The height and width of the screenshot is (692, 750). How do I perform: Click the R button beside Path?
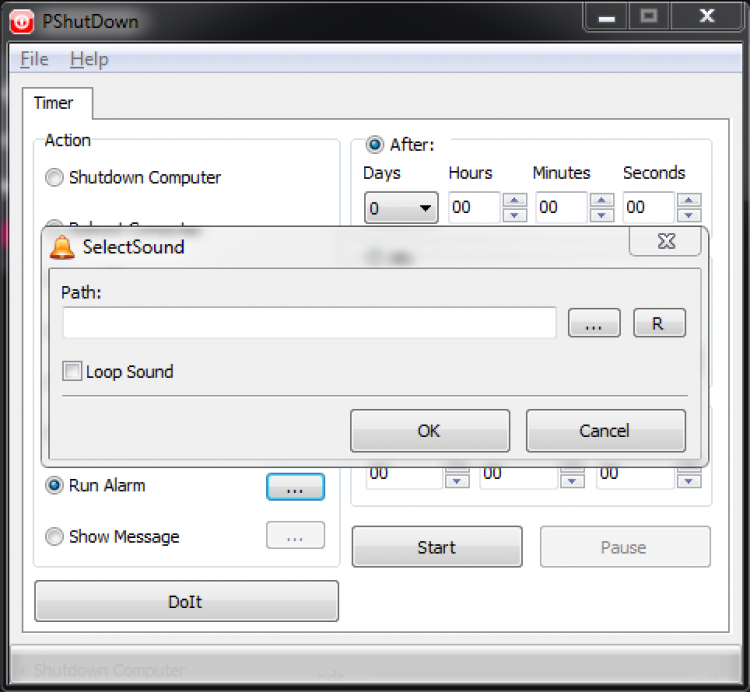tap(659, 323)
